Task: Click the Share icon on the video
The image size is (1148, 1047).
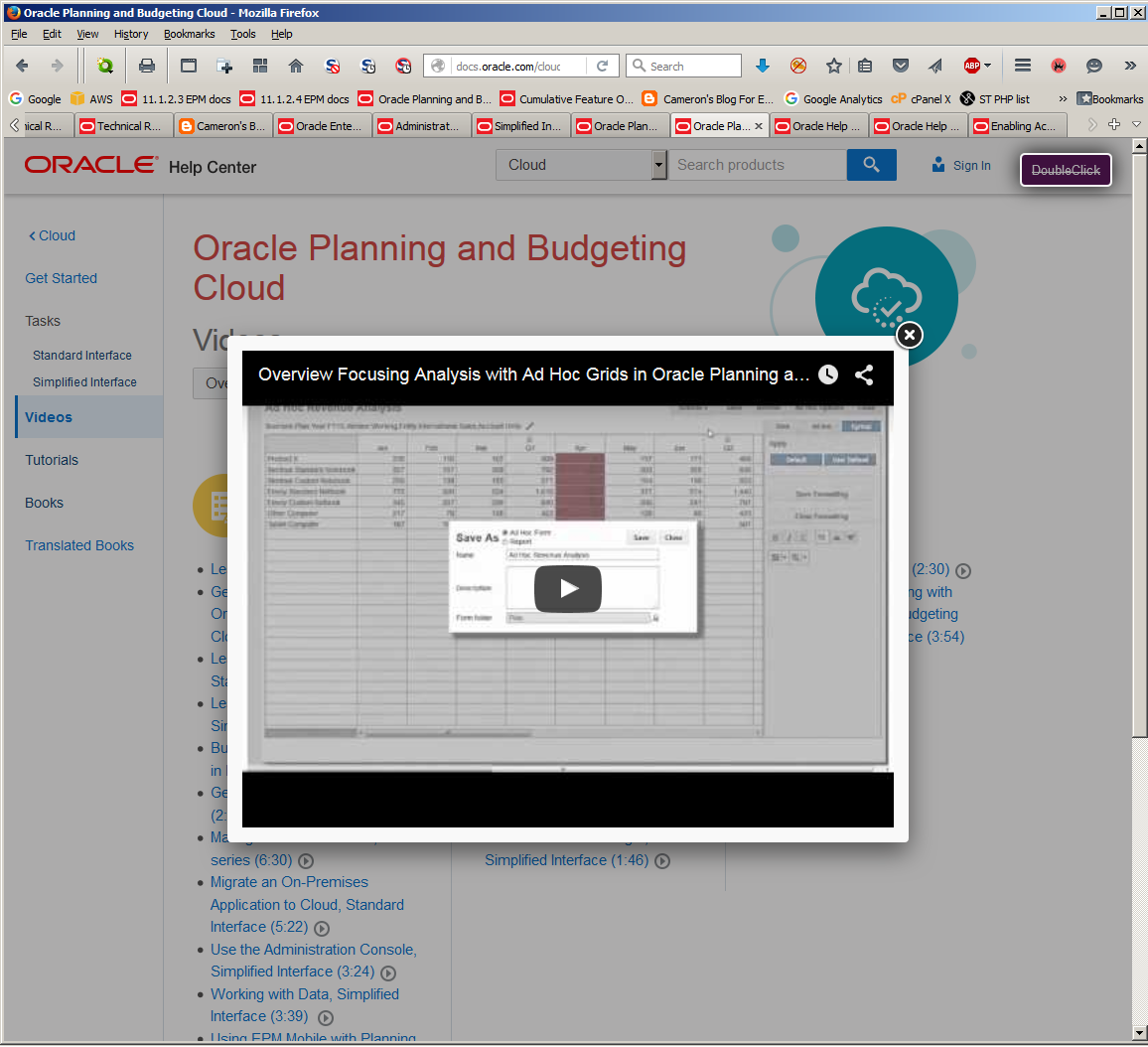Action: point(864,374)
